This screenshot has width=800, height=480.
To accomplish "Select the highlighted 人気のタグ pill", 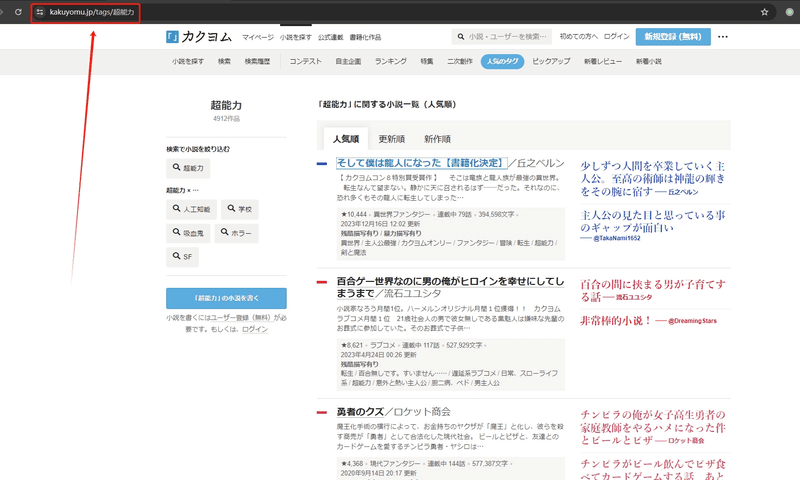I will tap(502, 61).
